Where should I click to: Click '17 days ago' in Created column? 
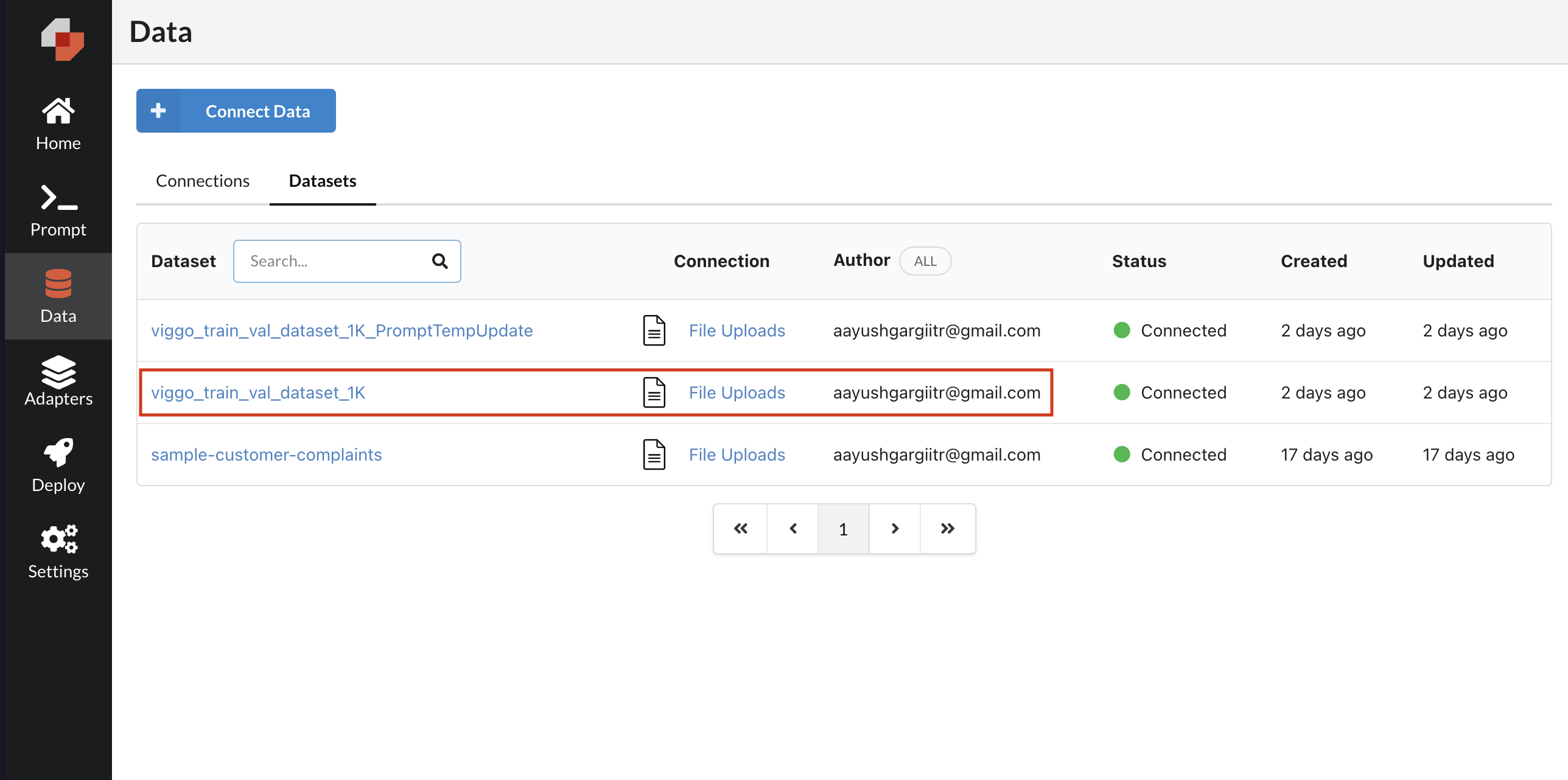pos(1327,454)
